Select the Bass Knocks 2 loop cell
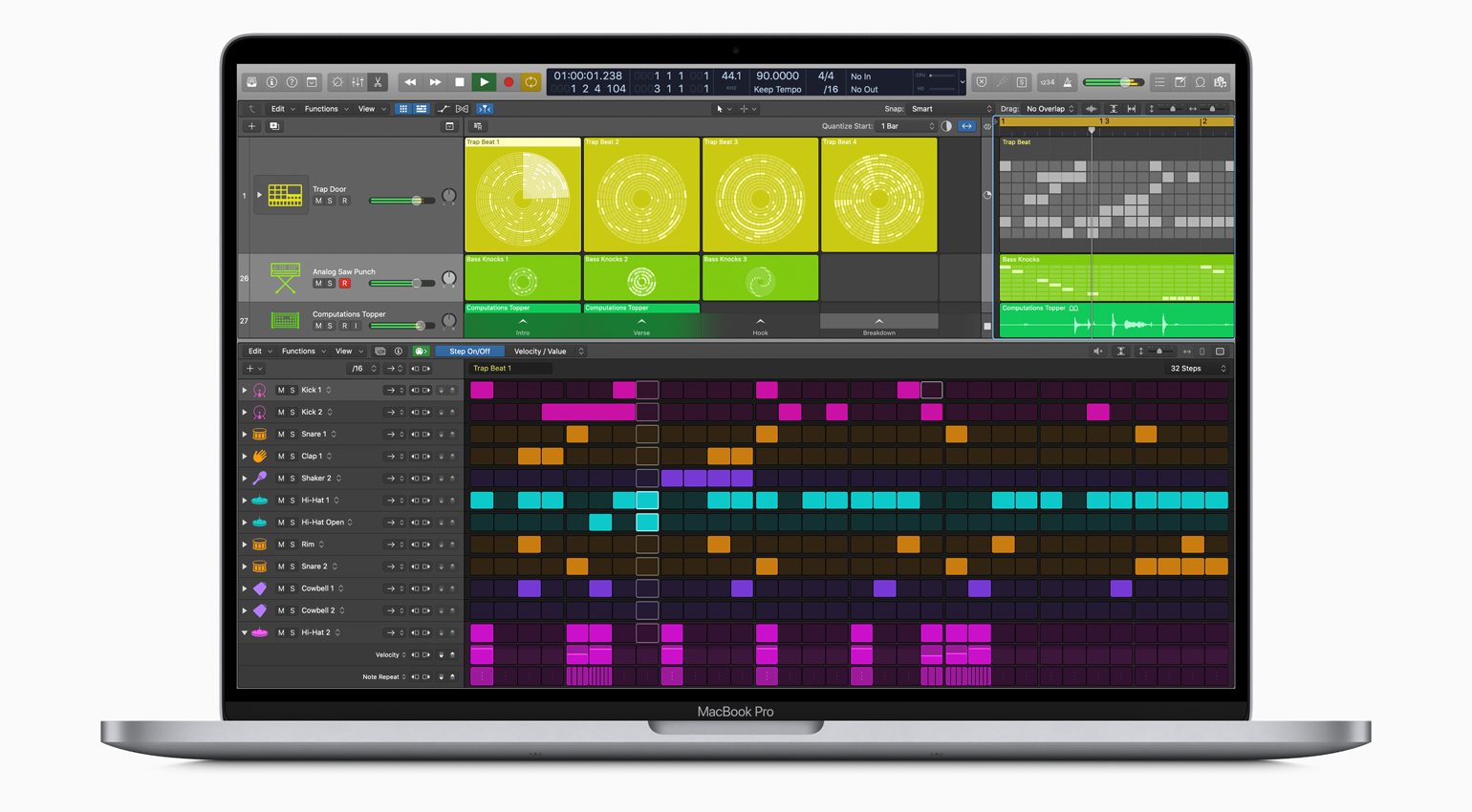The image size is (1472, 812). tap(641, 278)
